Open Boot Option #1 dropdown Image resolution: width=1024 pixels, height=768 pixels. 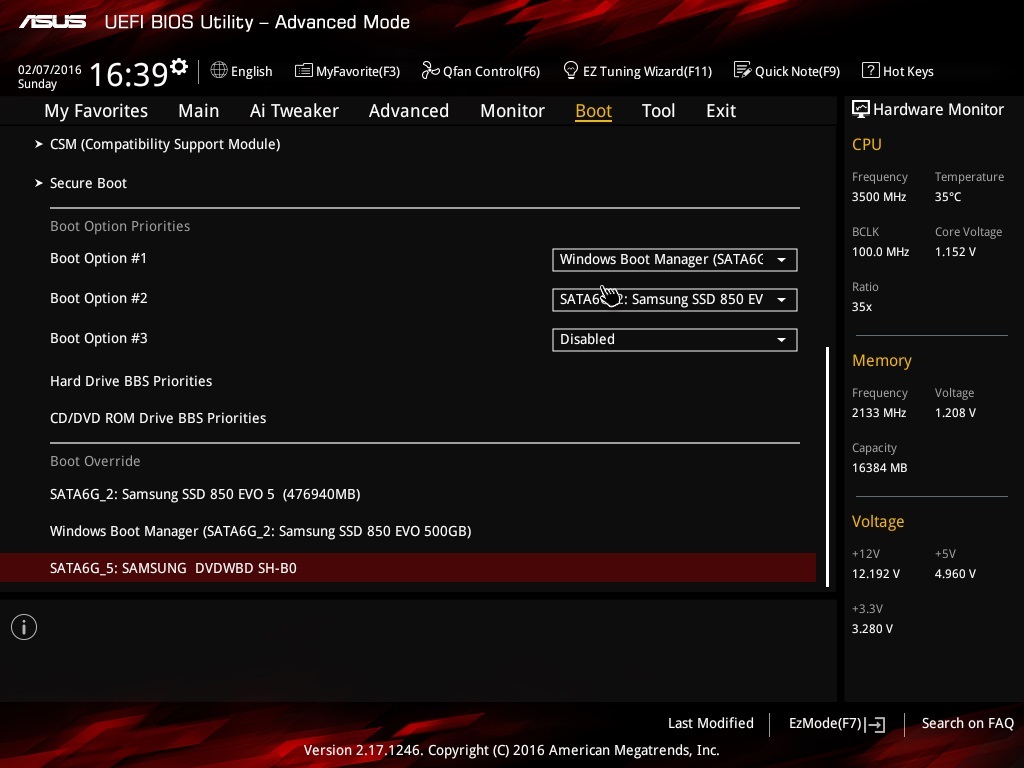coord(675,259)
